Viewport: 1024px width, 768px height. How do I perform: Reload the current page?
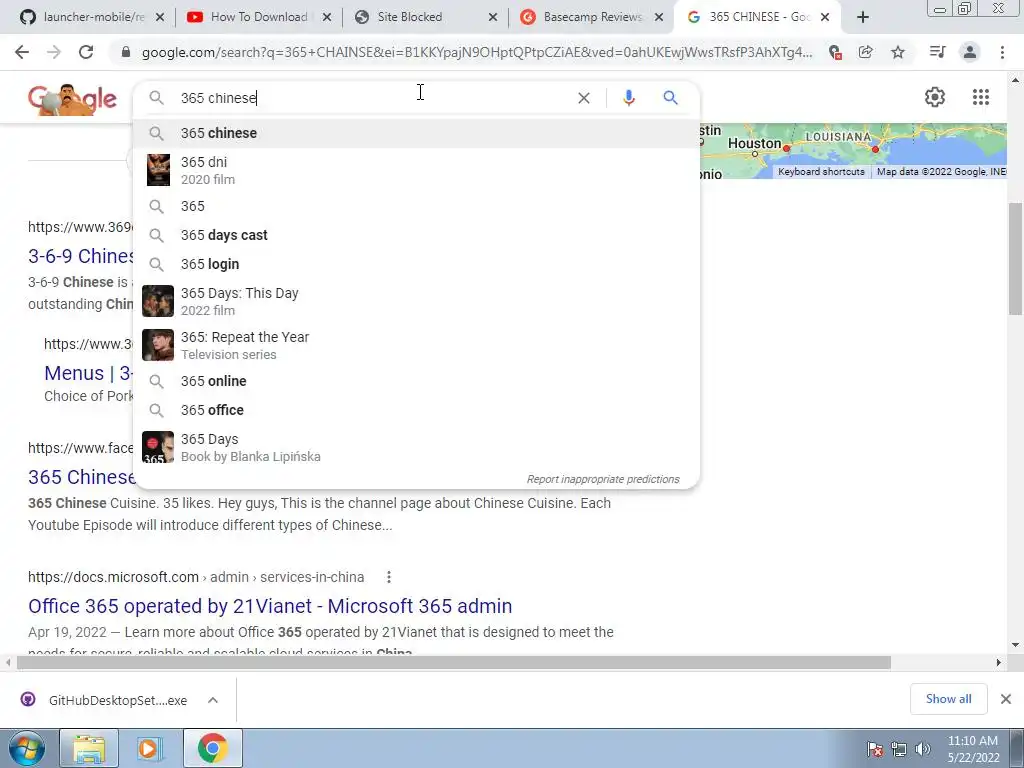click(x=86, y=52)
